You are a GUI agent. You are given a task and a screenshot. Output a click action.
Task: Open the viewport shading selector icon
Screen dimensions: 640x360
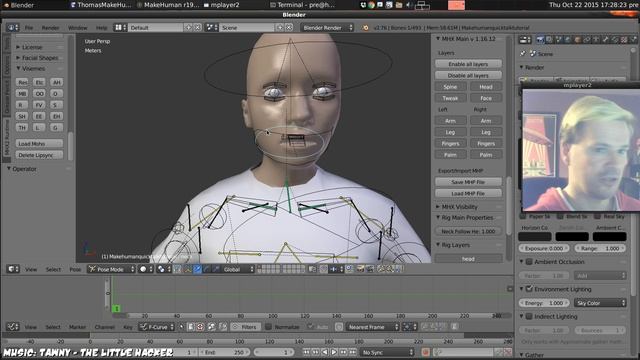pyautogui.click(x=145, y=269)
